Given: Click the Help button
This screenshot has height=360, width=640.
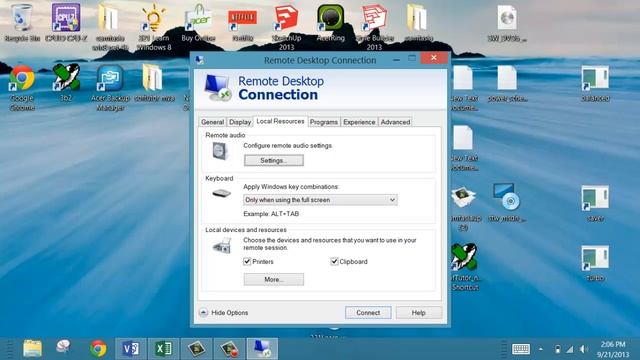Looking at the screenshot, I should [x=418, y=312].
